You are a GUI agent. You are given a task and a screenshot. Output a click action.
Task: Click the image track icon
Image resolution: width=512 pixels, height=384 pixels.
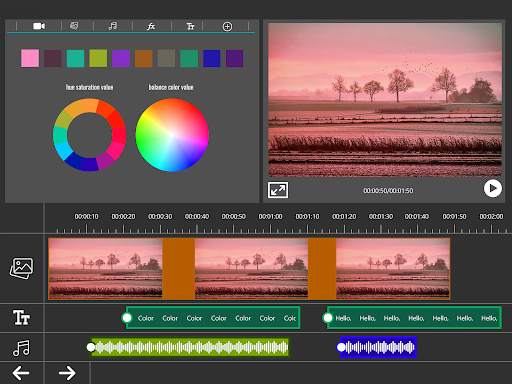click(x=21, y=268)
